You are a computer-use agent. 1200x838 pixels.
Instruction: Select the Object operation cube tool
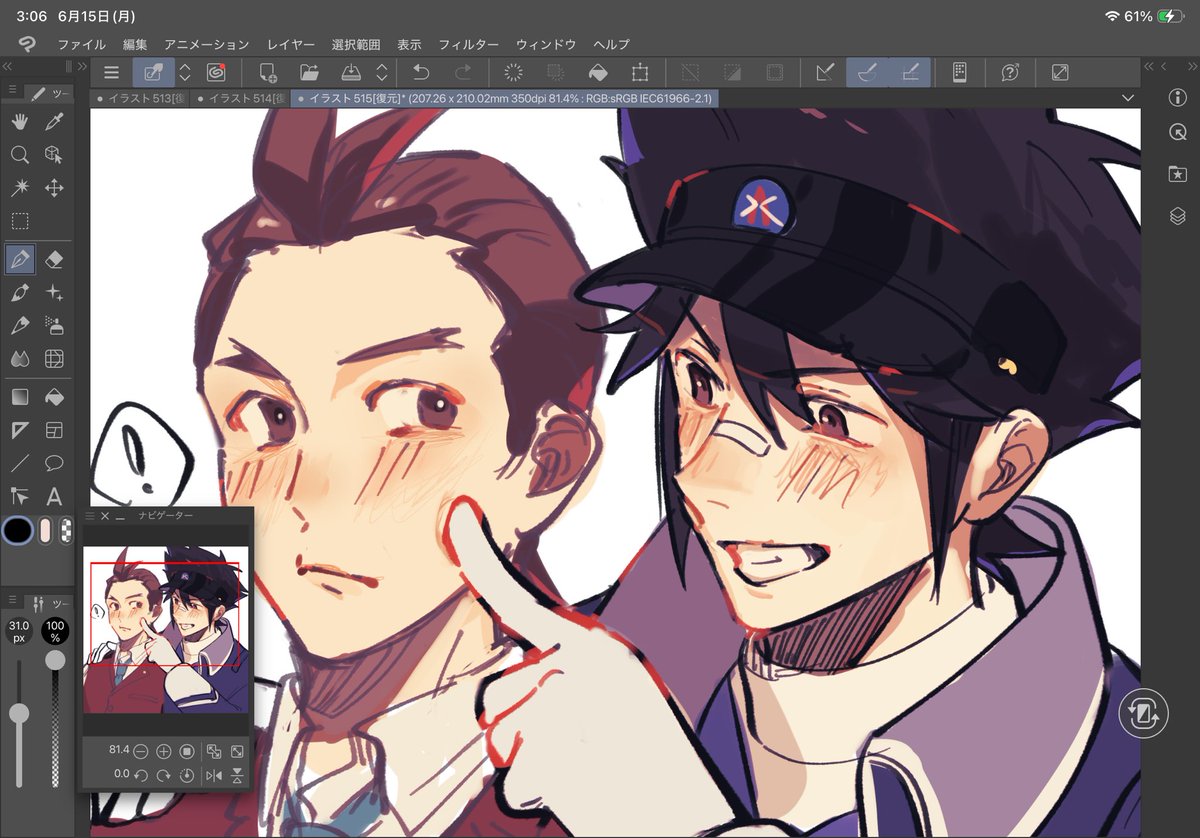[54, 155]
